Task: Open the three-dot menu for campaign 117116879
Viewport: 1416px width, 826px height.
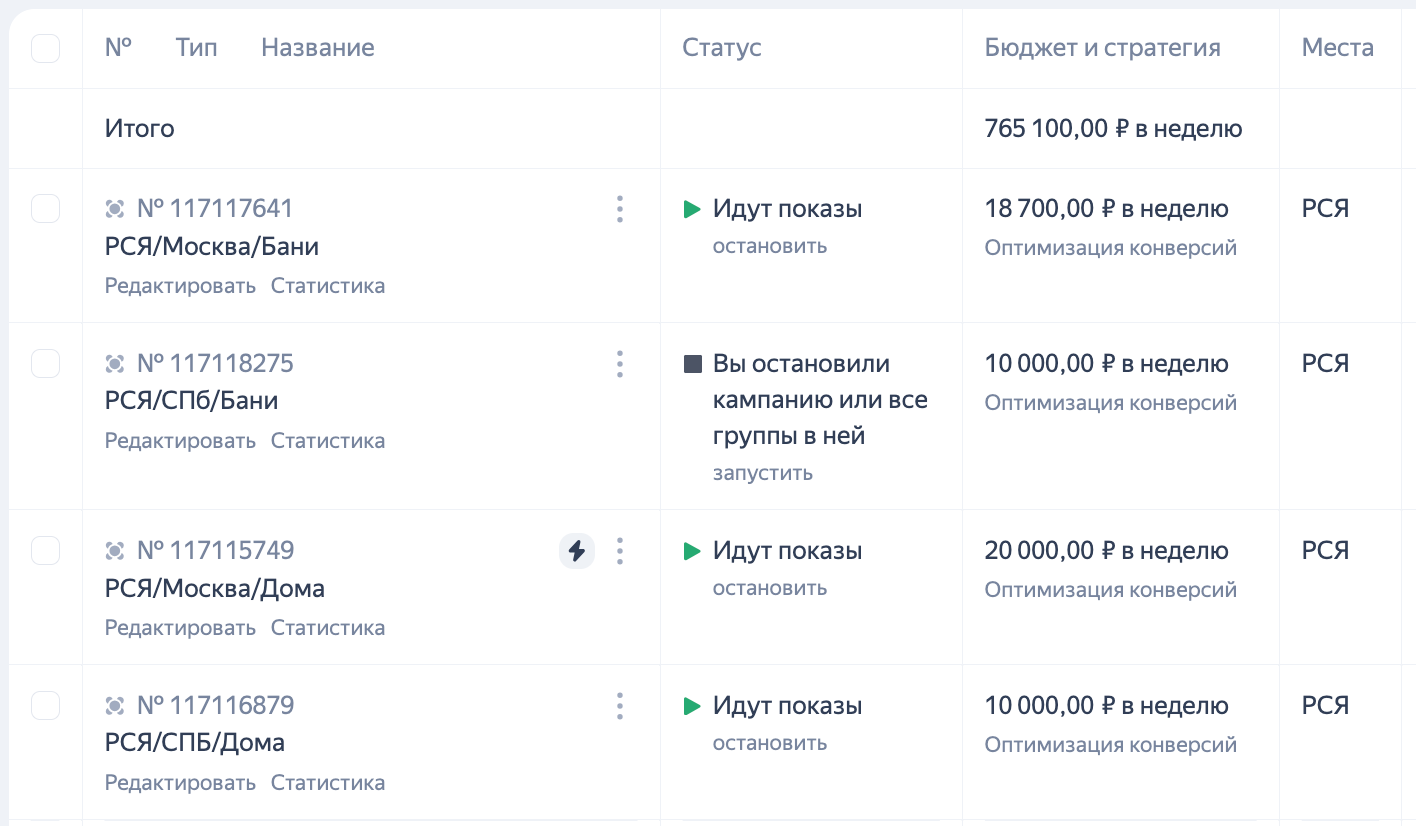Action: (x=620, y=706)
